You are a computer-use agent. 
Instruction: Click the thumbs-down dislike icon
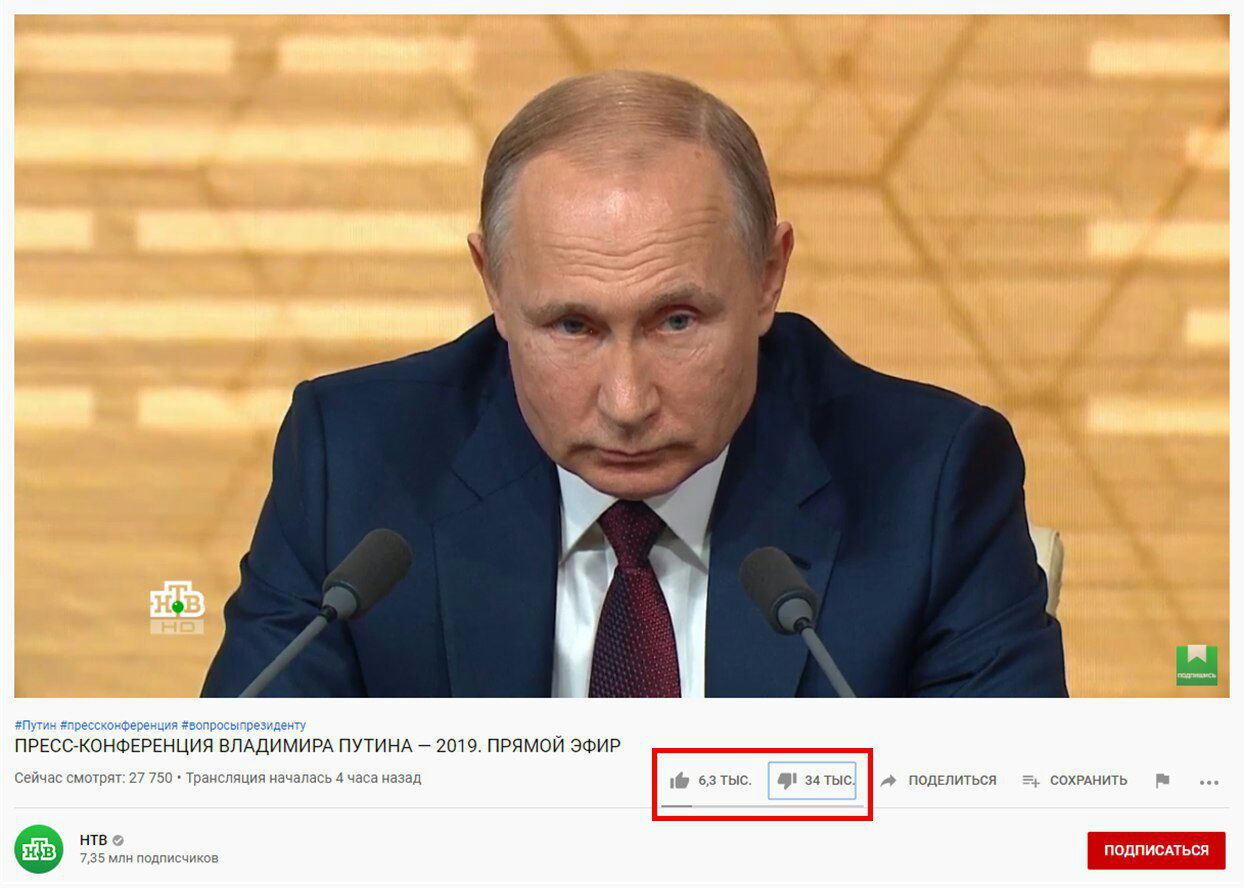click(x=786, y=781)
